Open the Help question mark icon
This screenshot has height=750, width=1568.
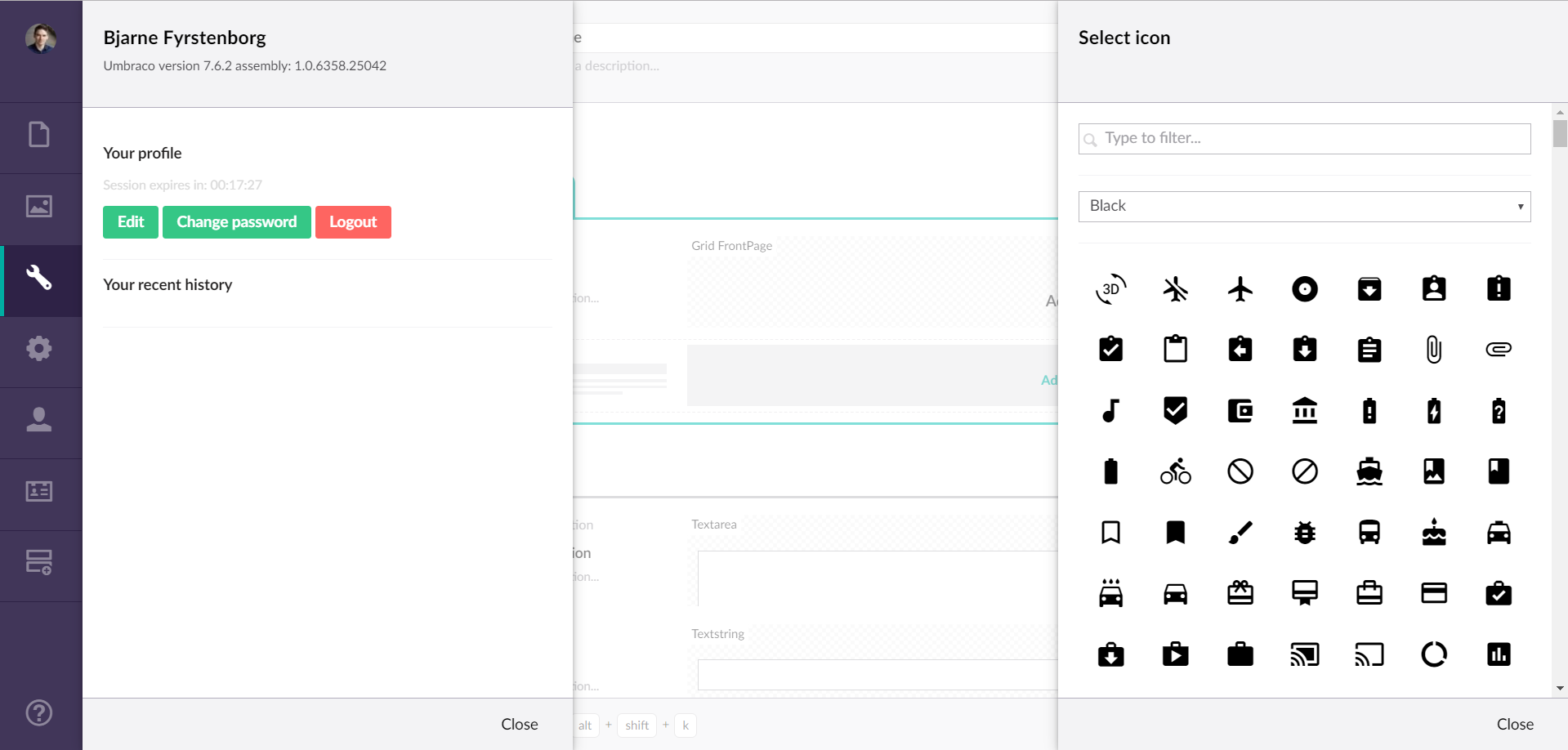[x=39, y=713]
